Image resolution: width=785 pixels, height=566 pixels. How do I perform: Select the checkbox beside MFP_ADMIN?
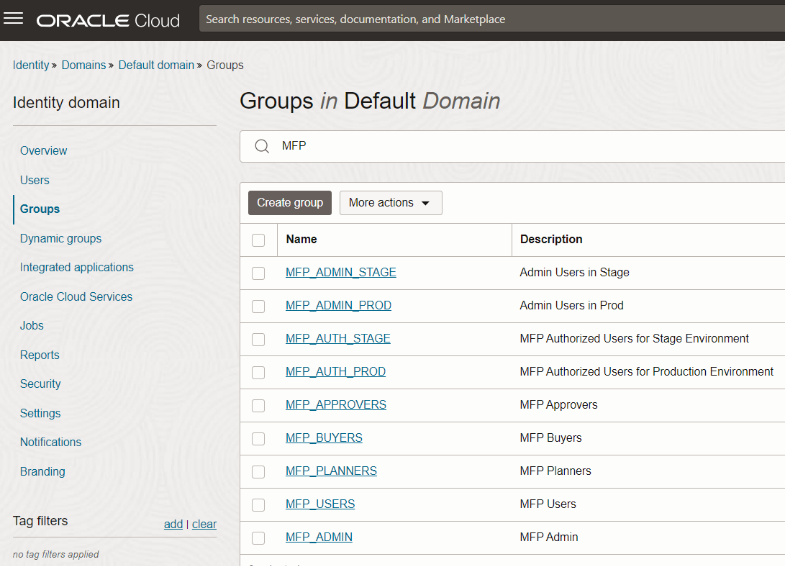pos(258,538)
